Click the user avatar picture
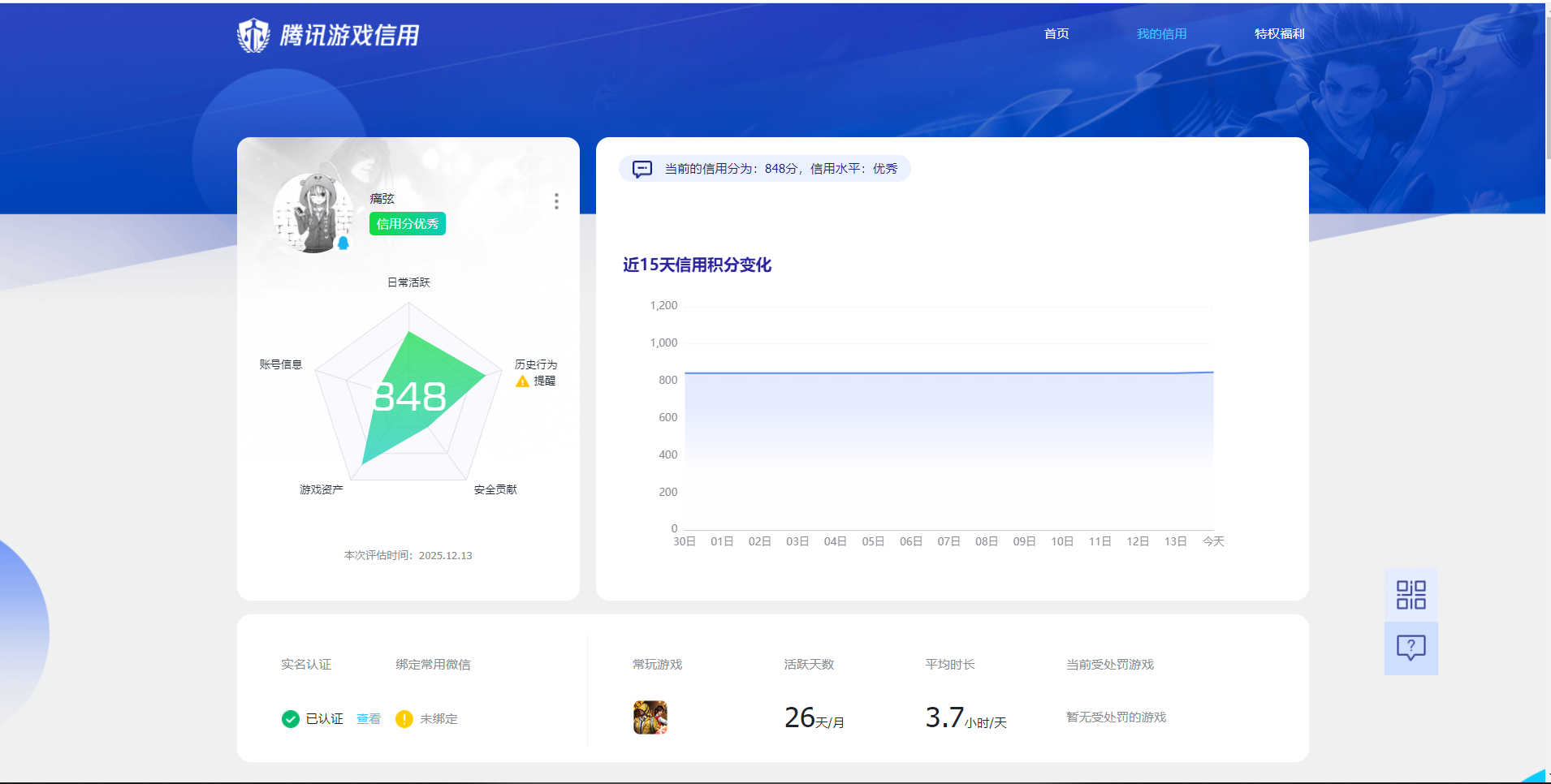 [x=313, y=213]
